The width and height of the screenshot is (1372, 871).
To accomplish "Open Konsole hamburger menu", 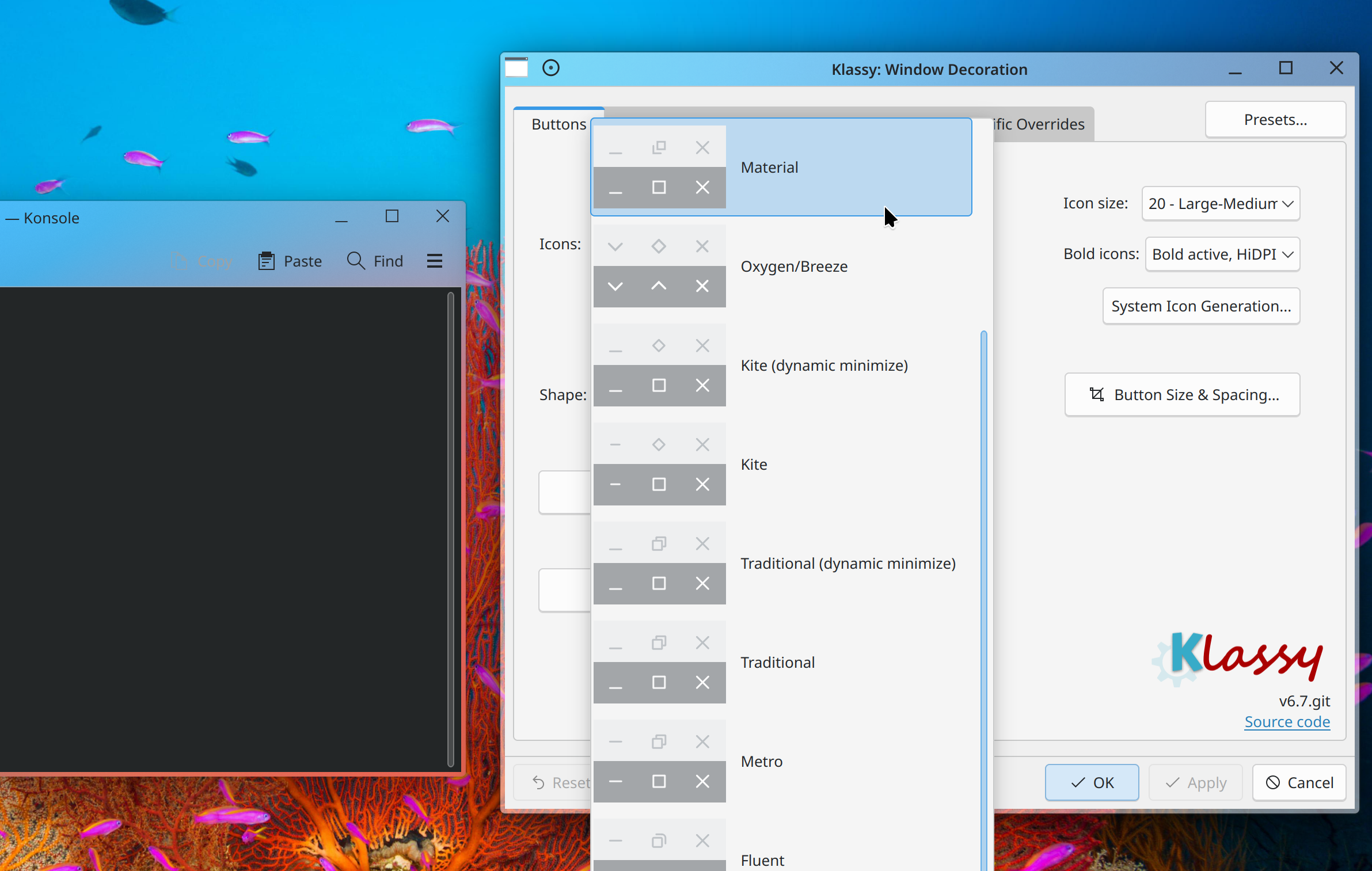I will coord(435,261).
